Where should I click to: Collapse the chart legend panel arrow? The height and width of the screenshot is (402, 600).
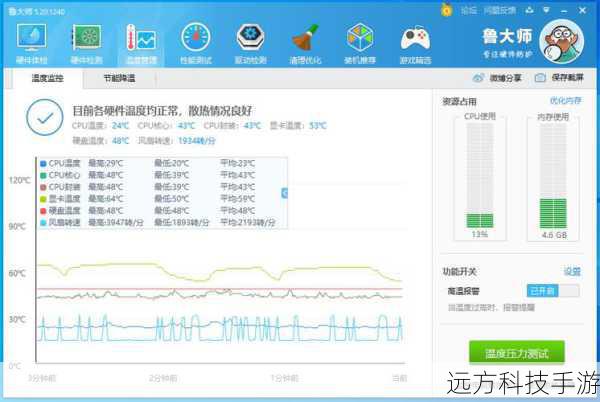pos(284,193)
